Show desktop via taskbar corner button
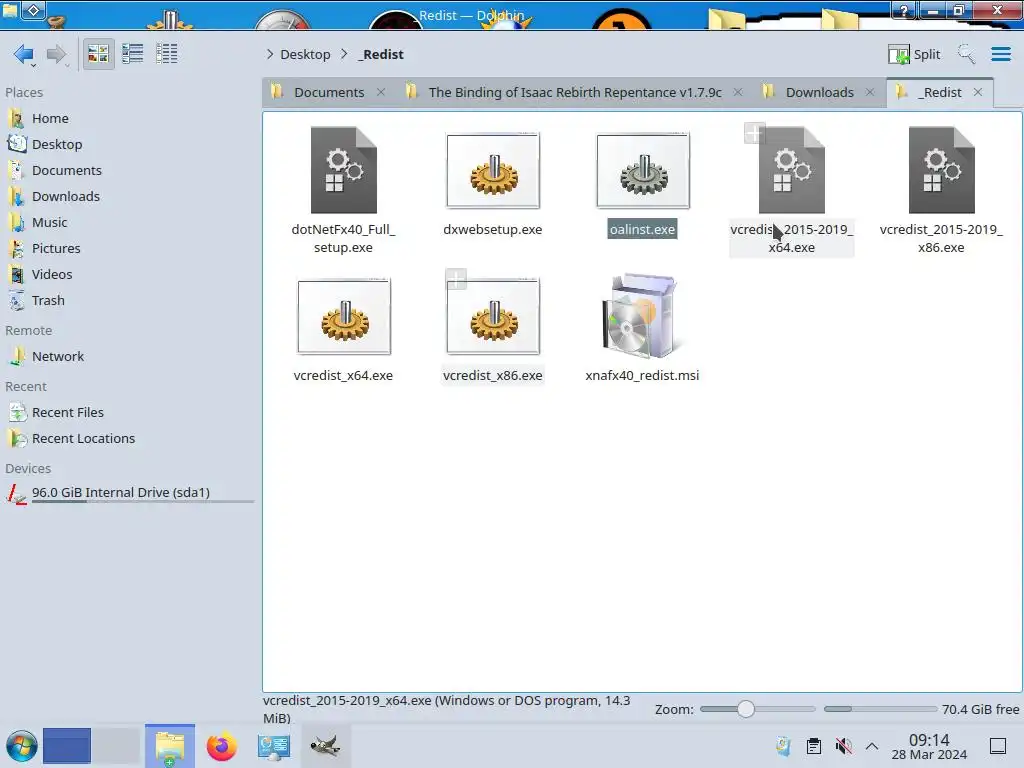Viewport: 1024px width, 768px height. click(998, 746)
